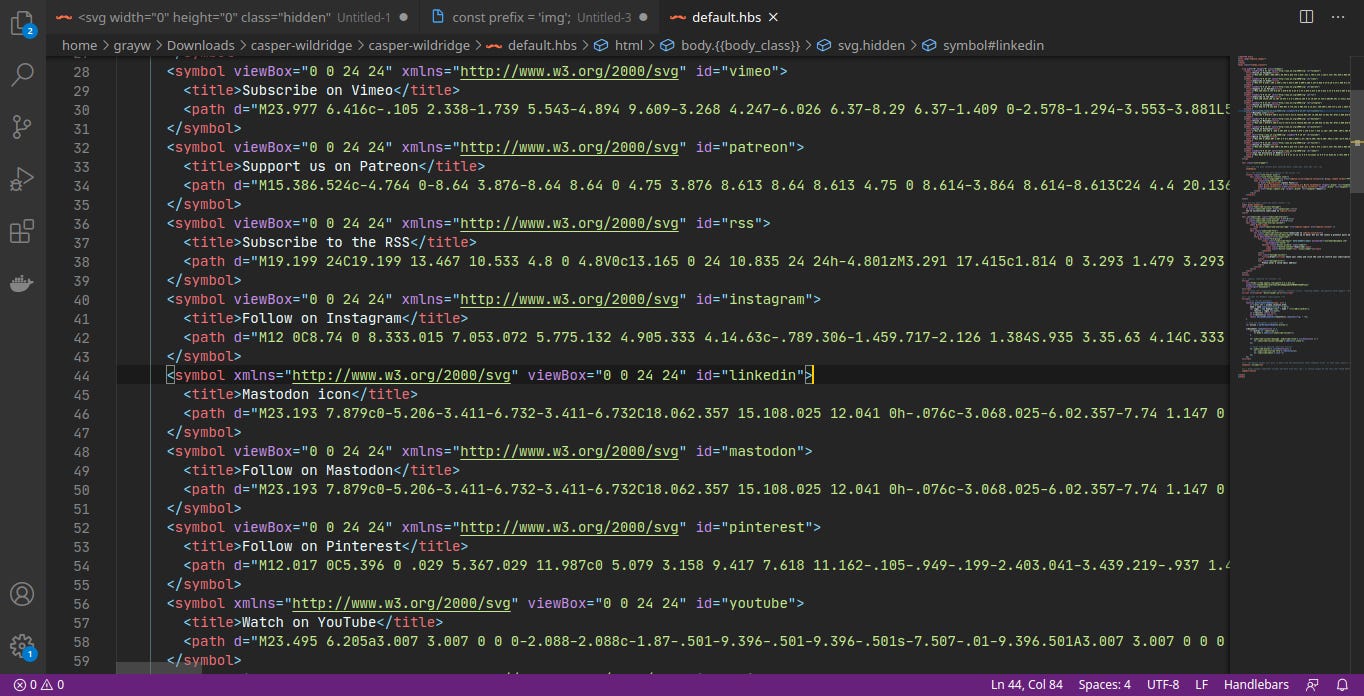Image resolution: width=1364 pixels, height=696 pixels.
Task: Open the notifications bell in status bar
Action: click(x=1343, y=685)
